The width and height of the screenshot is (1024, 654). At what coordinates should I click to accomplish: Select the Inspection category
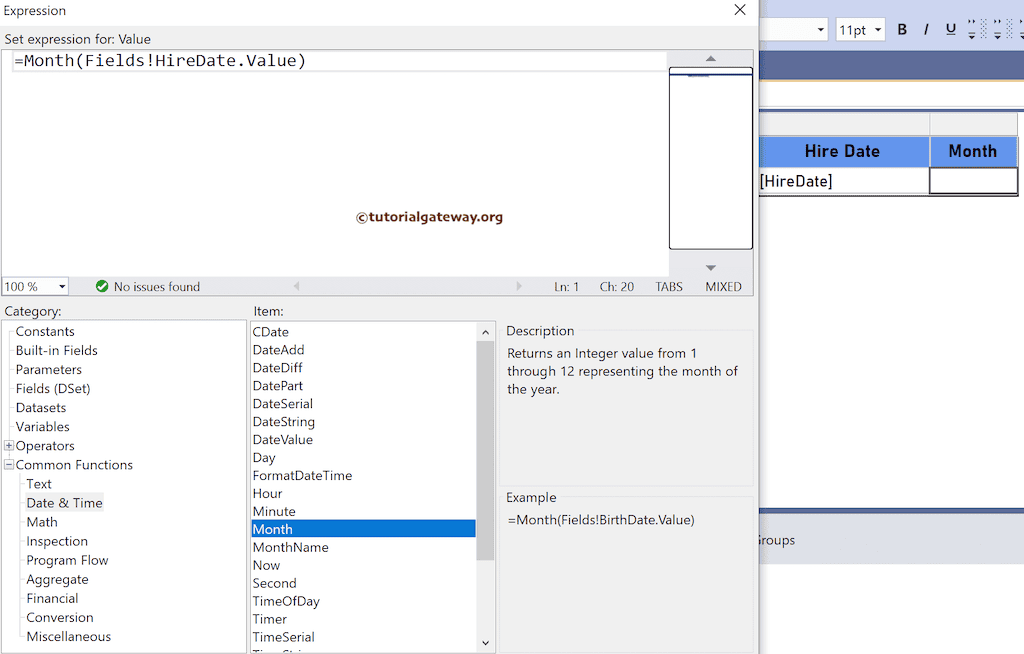[57, 541]
